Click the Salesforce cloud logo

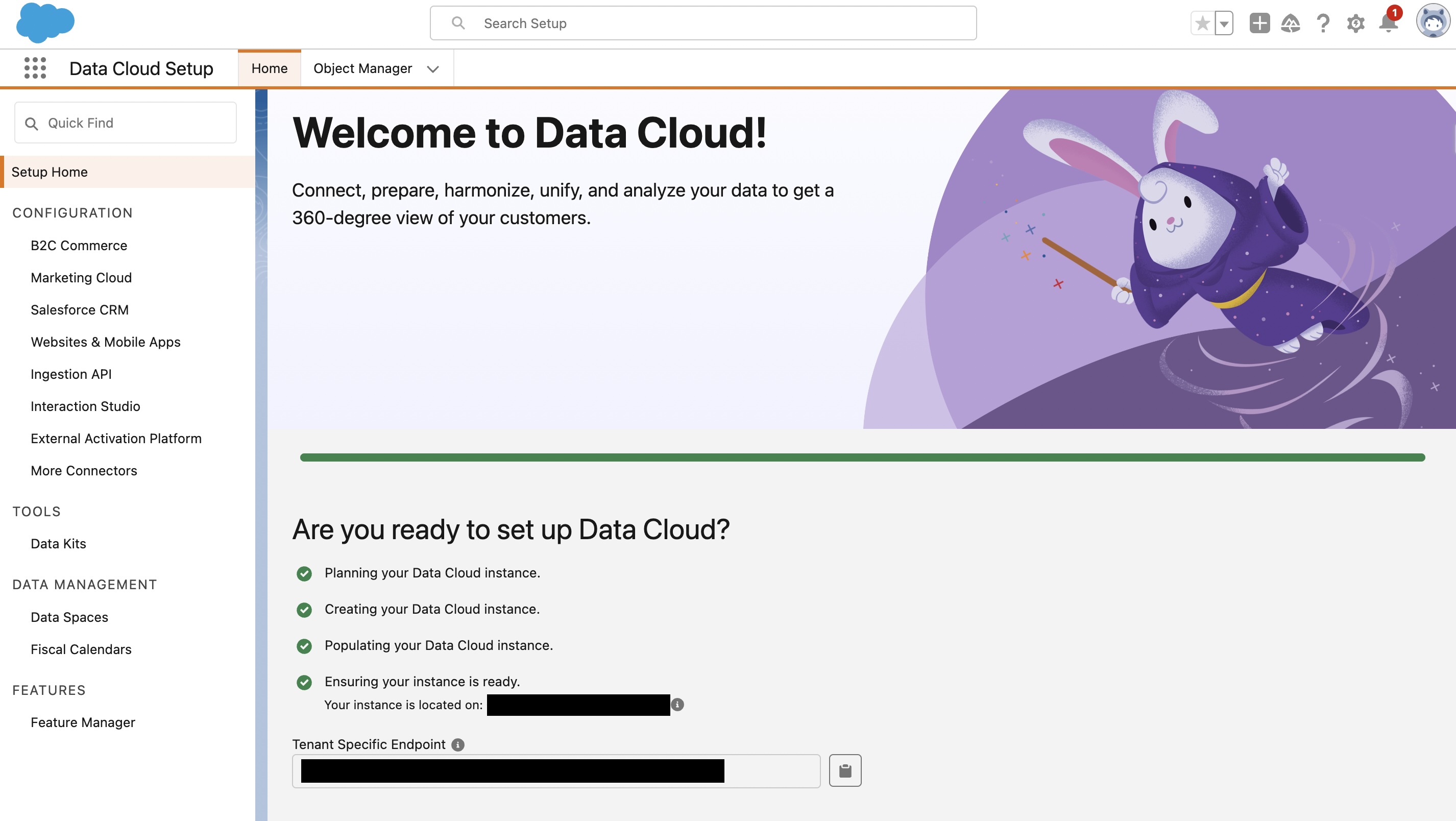pos(45,23)
